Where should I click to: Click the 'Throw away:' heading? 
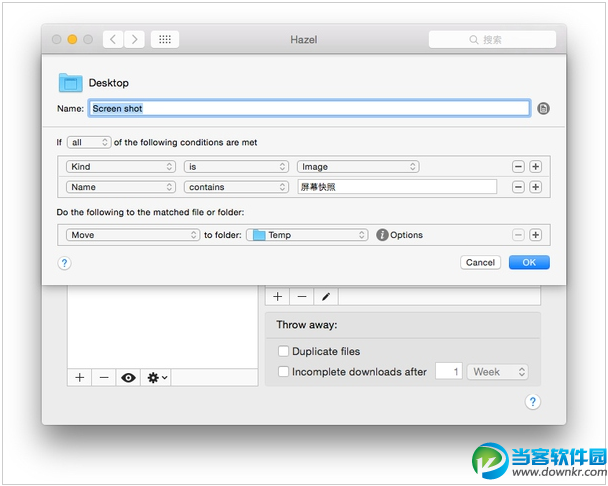[307, 325]
